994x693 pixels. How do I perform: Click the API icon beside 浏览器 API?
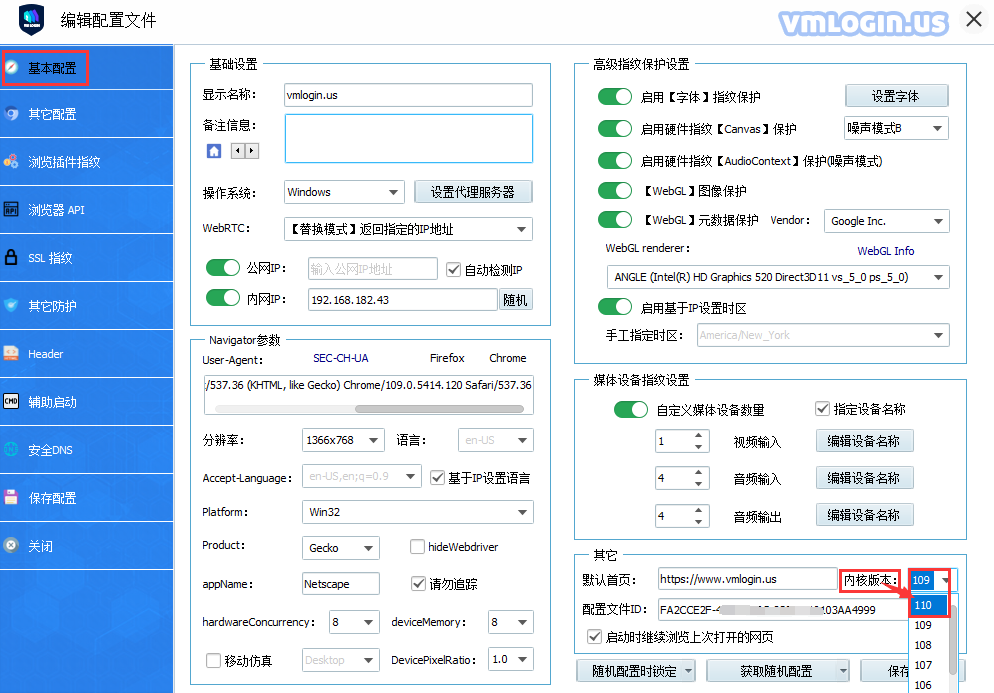tap(11, 209)
